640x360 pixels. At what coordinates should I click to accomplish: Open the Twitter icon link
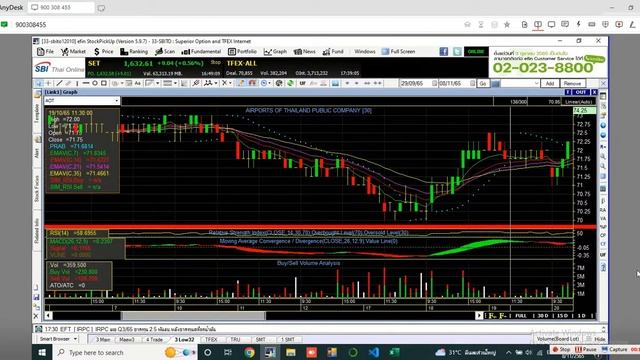(457, 51)
